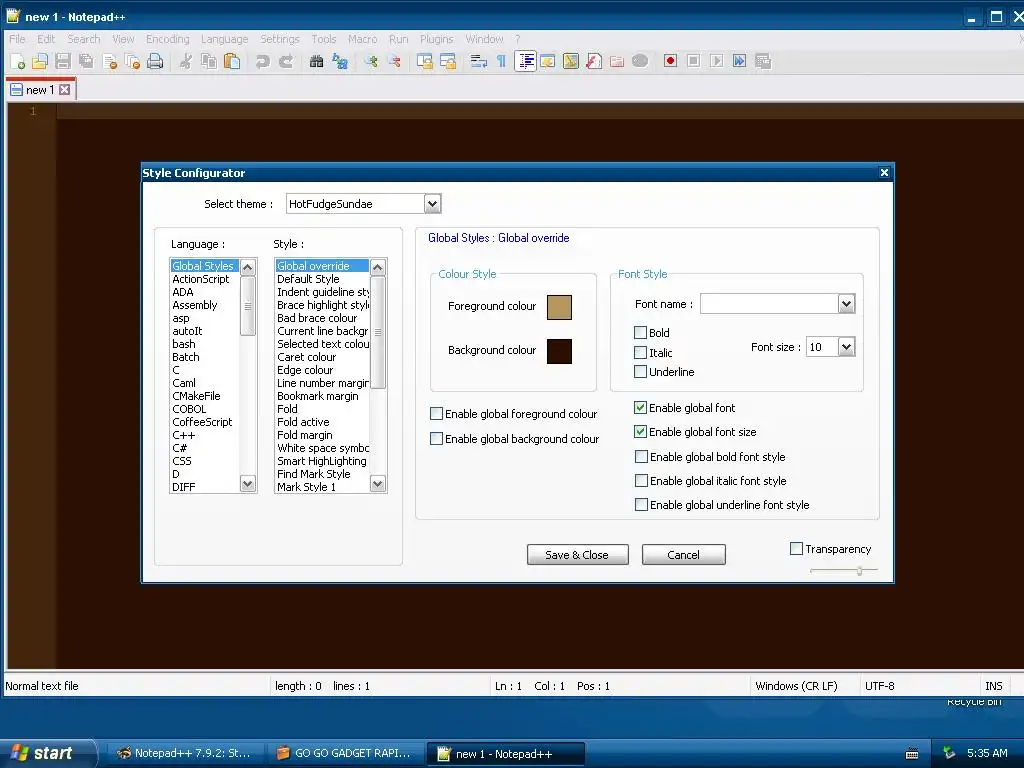
Task: Click Save Recorded Macro icon
Action: click(x=763, y=61)
